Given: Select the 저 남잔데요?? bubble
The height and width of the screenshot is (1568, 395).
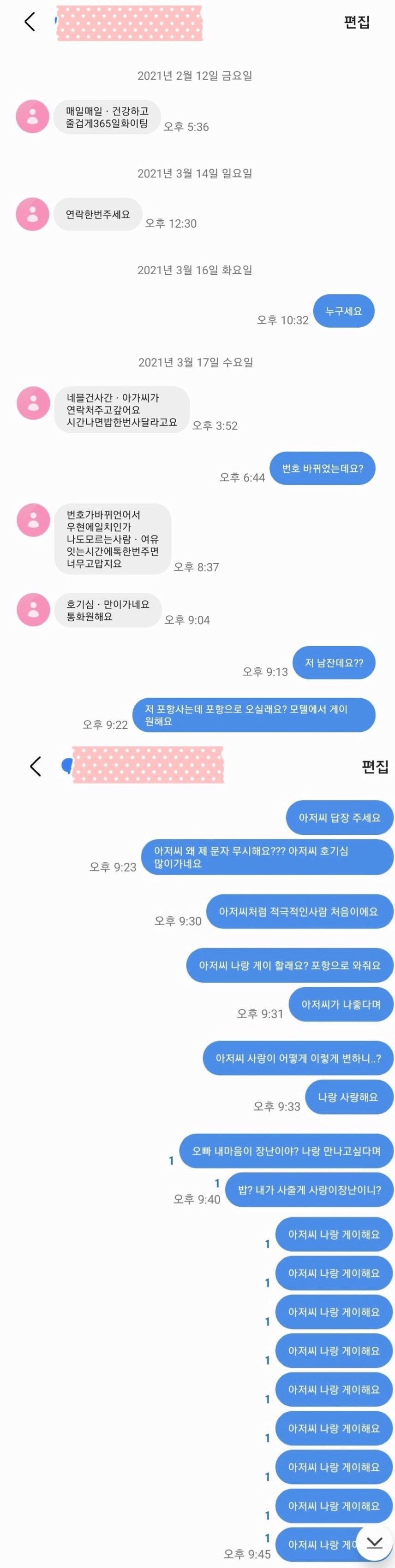Looking at the screenshot, I should (x=334, y=662).
